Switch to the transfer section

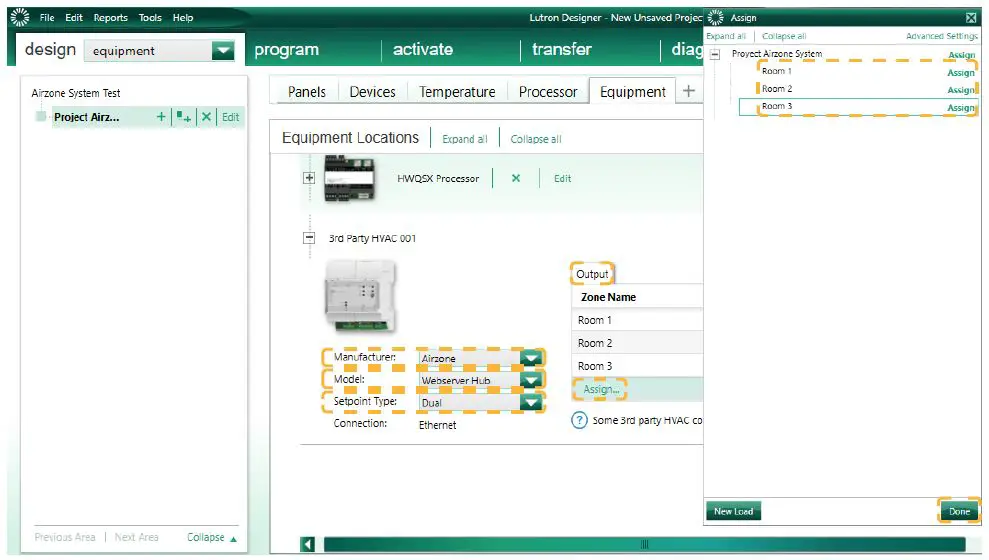tap(561, 49)
